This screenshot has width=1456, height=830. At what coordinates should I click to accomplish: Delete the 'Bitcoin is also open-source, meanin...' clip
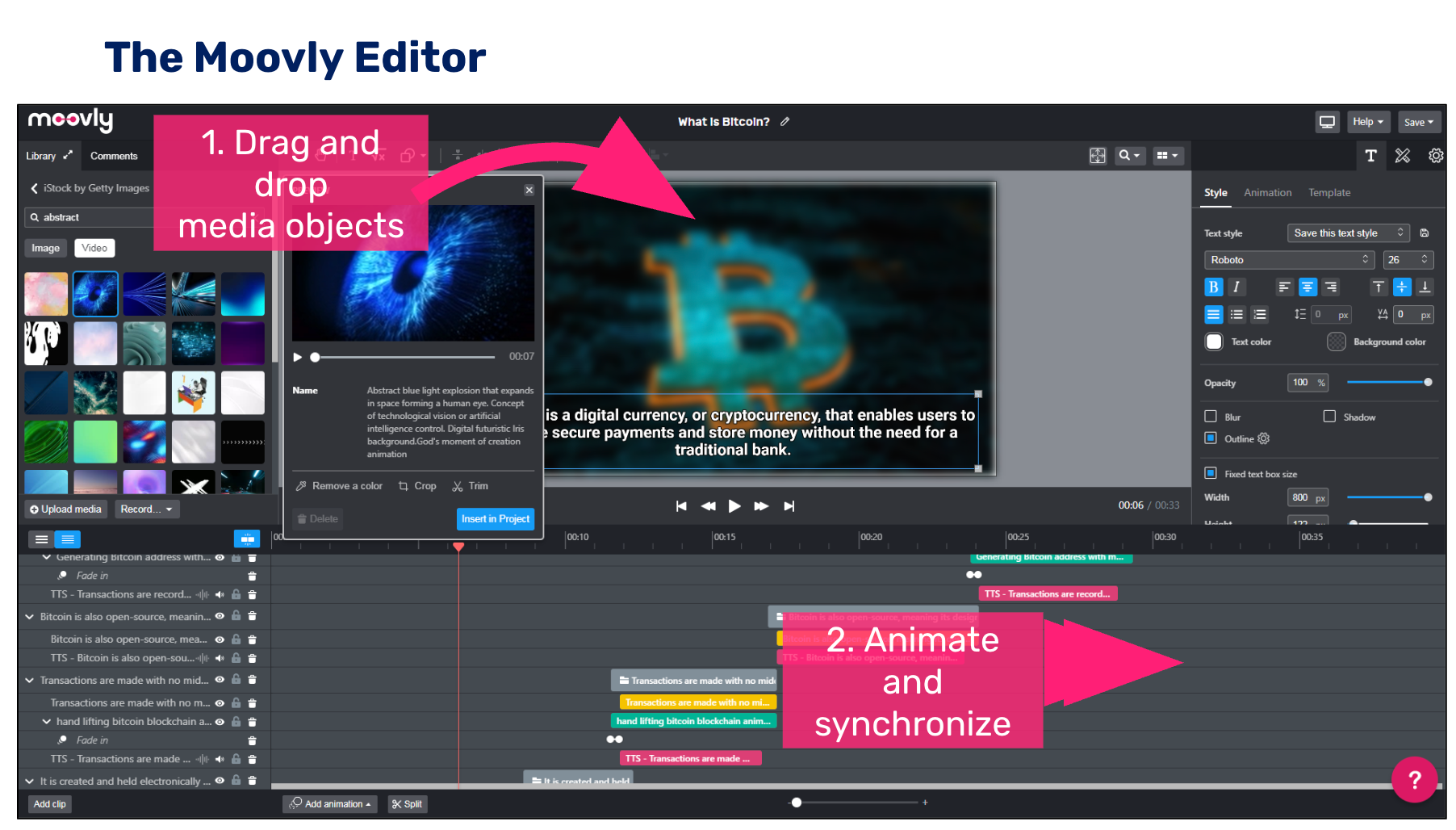click(x=252, y=616)
